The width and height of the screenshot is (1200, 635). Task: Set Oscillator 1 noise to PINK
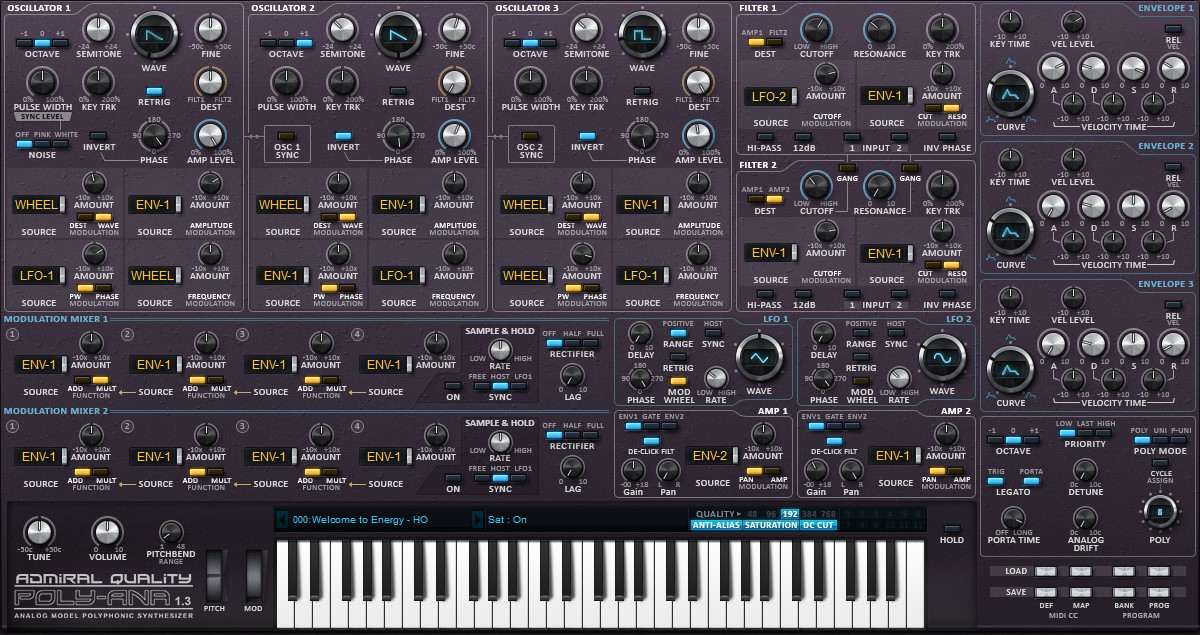pyautogui.click(x=43, y=144)
